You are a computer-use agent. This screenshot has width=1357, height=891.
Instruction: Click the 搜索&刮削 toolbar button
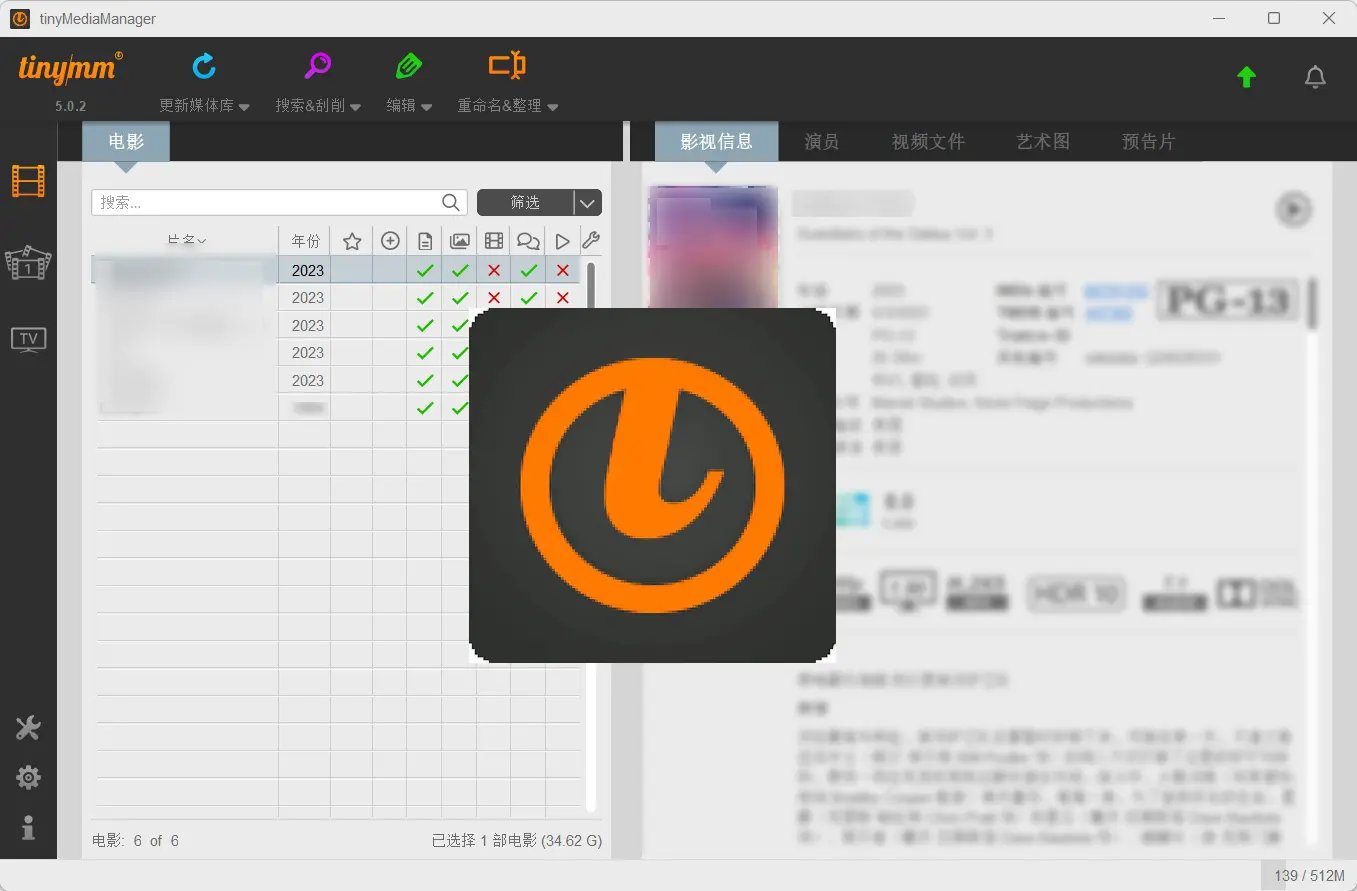coord(317,82)
